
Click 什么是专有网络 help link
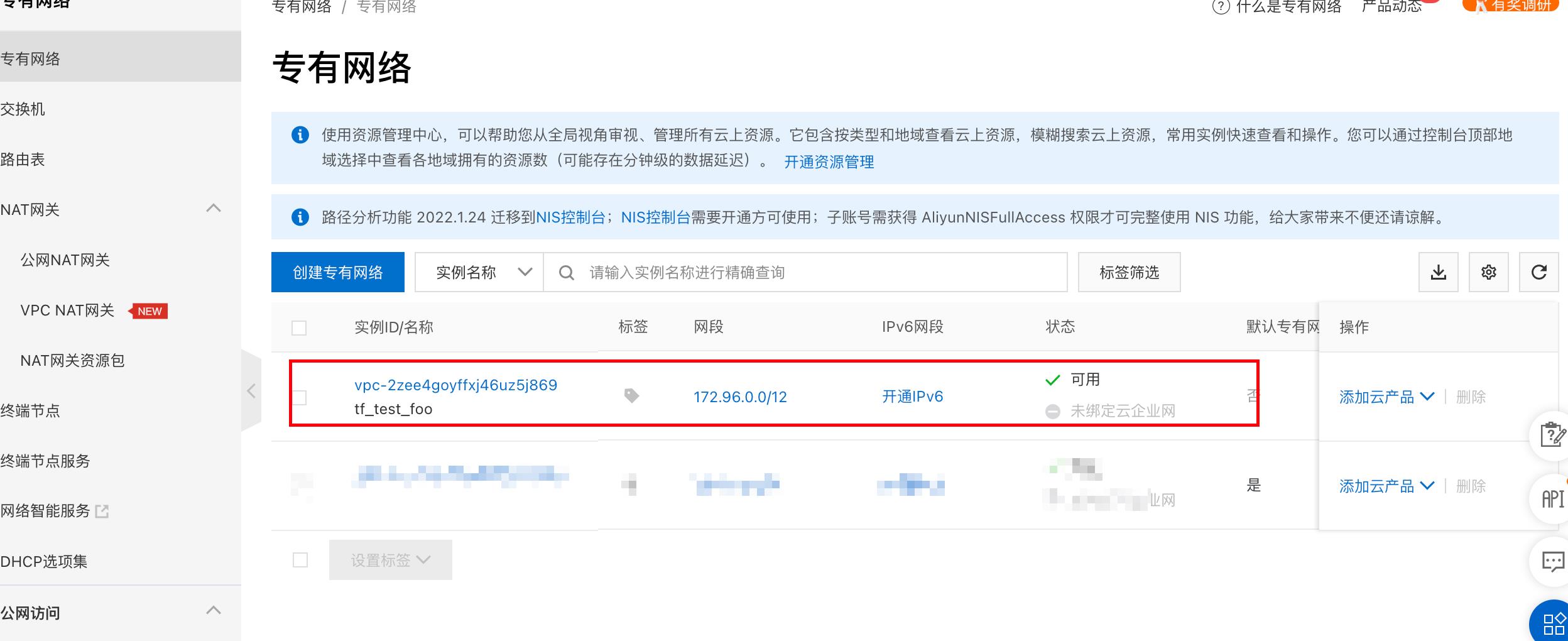point(1288,7)
